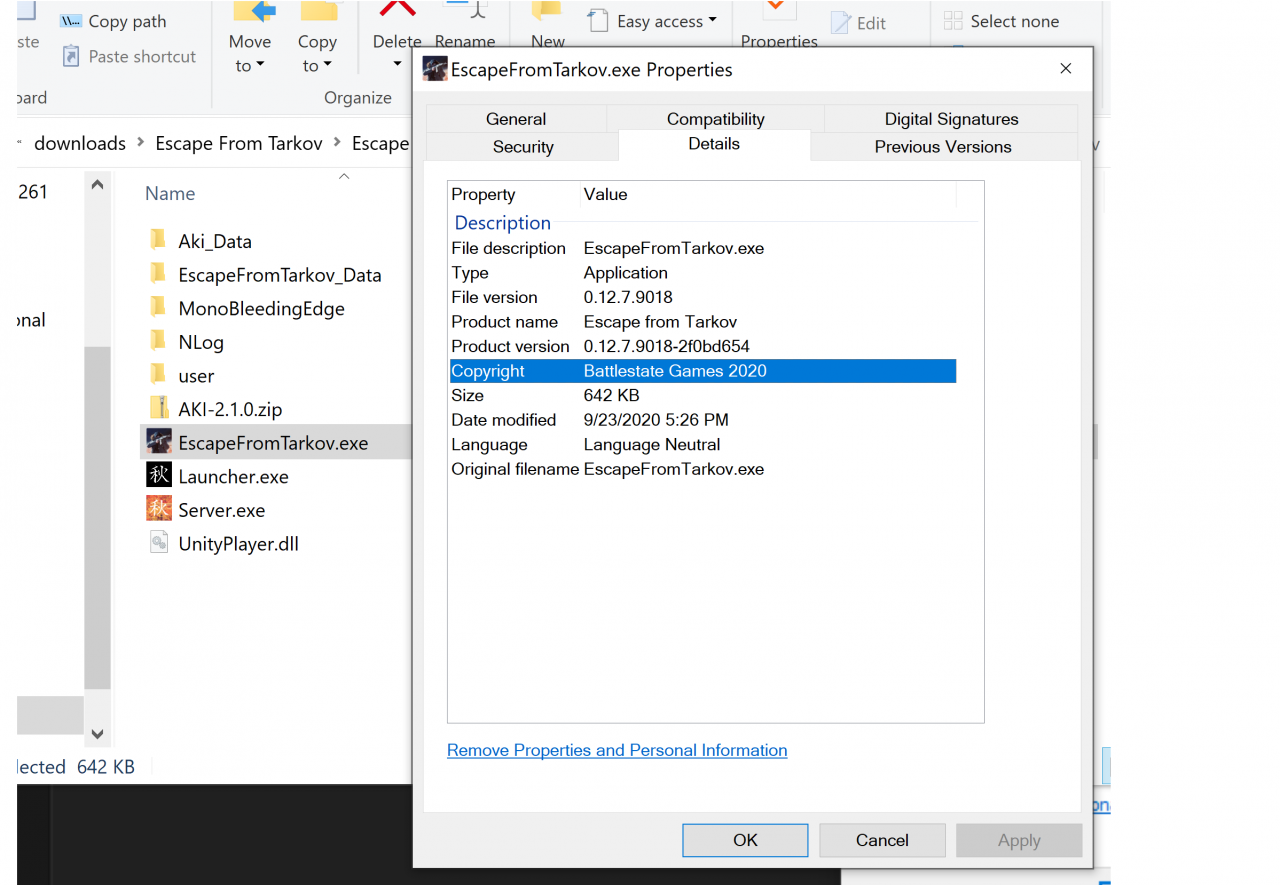Image resolution: width=1280 pixels, height=885 pixels.
Task: Select the File description row
Action: (x=703, y=248)
